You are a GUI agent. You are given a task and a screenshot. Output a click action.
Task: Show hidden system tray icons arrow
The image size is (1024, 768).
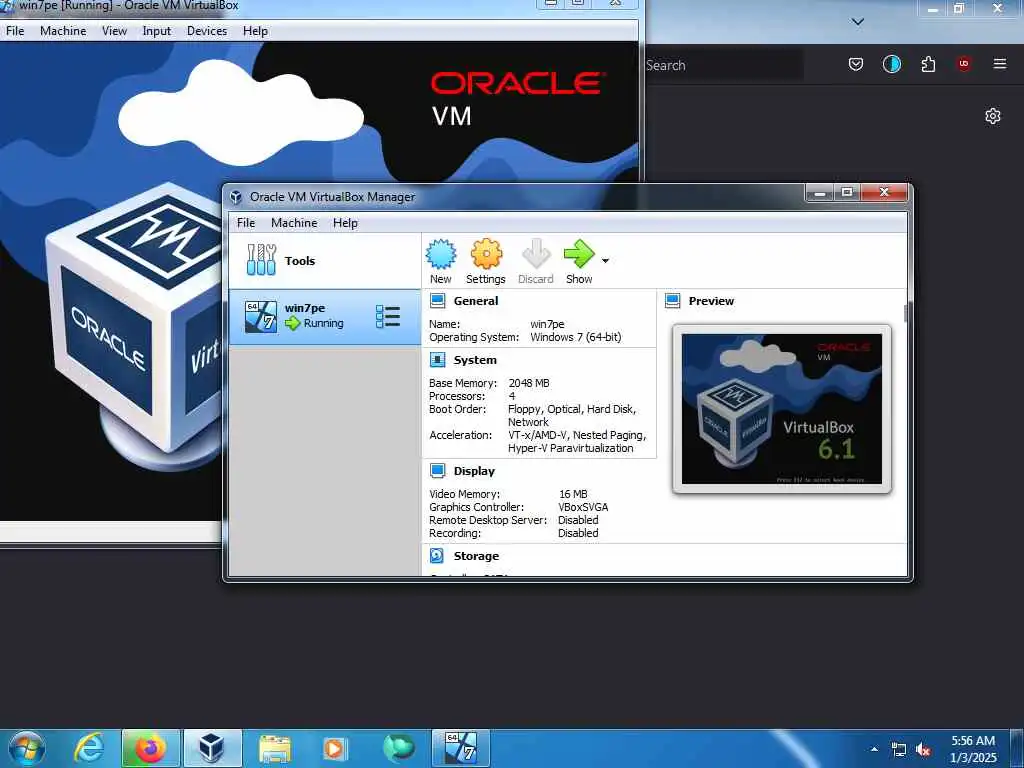click(874, 749)
